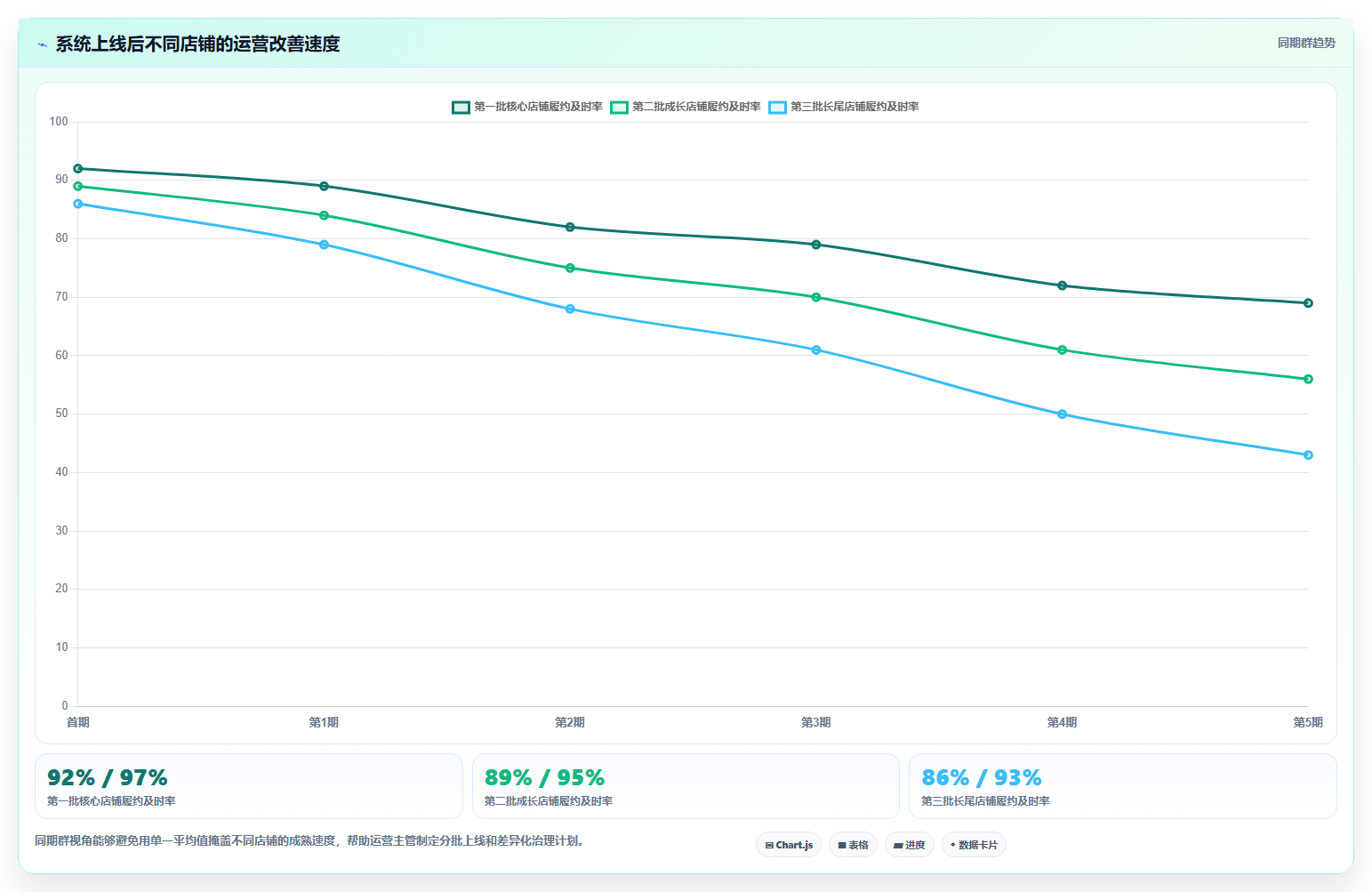
Task: Open the 数据卡片 chip
Action: coord(974,845)
